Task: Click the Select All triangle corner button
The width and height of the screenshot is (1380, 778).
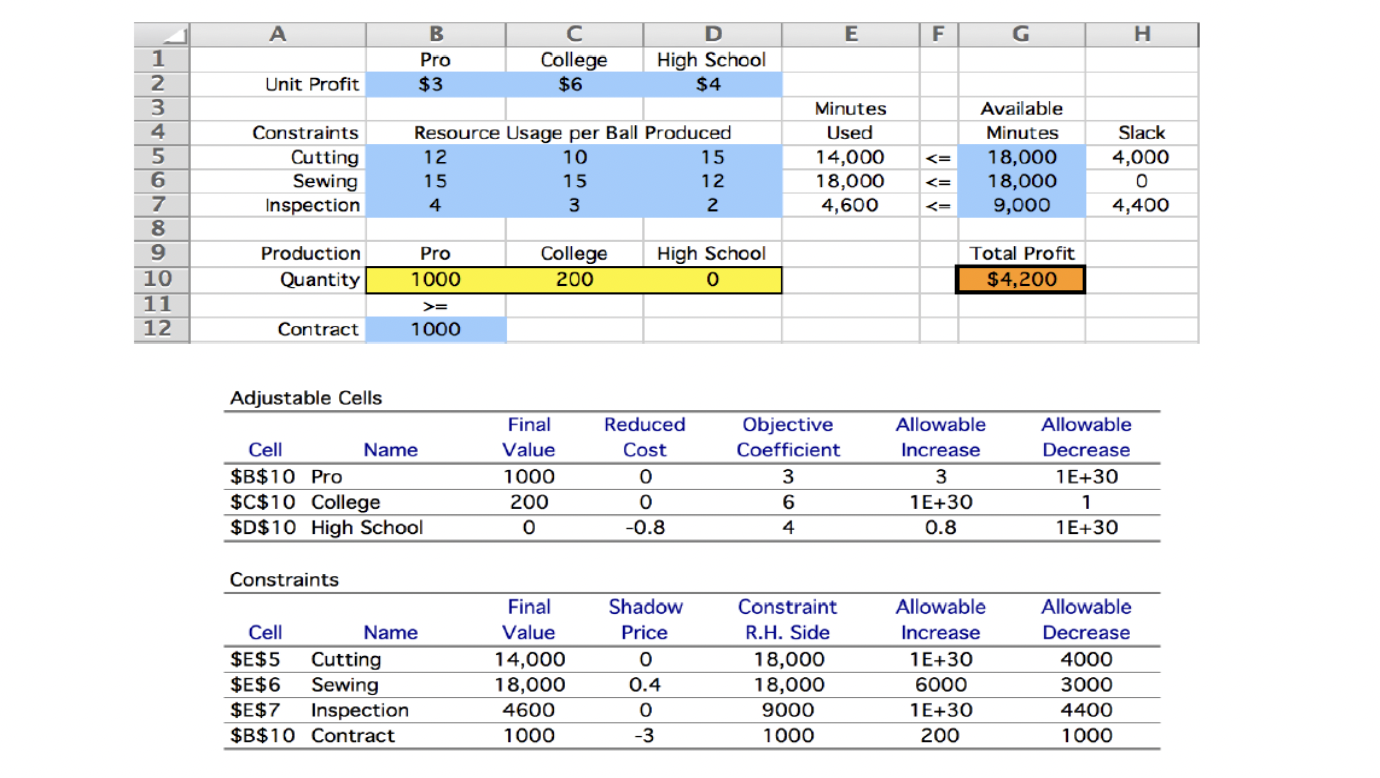Action: coord(163,33)
